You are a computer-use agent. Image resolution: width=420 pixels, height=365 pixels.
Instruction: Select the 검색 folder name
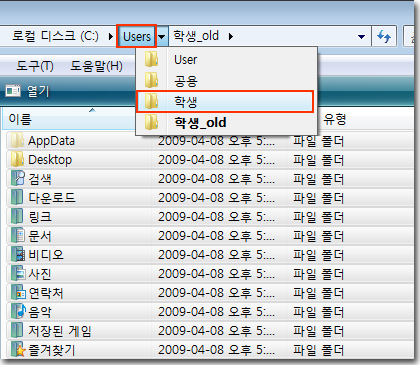(x=40, y=179)
